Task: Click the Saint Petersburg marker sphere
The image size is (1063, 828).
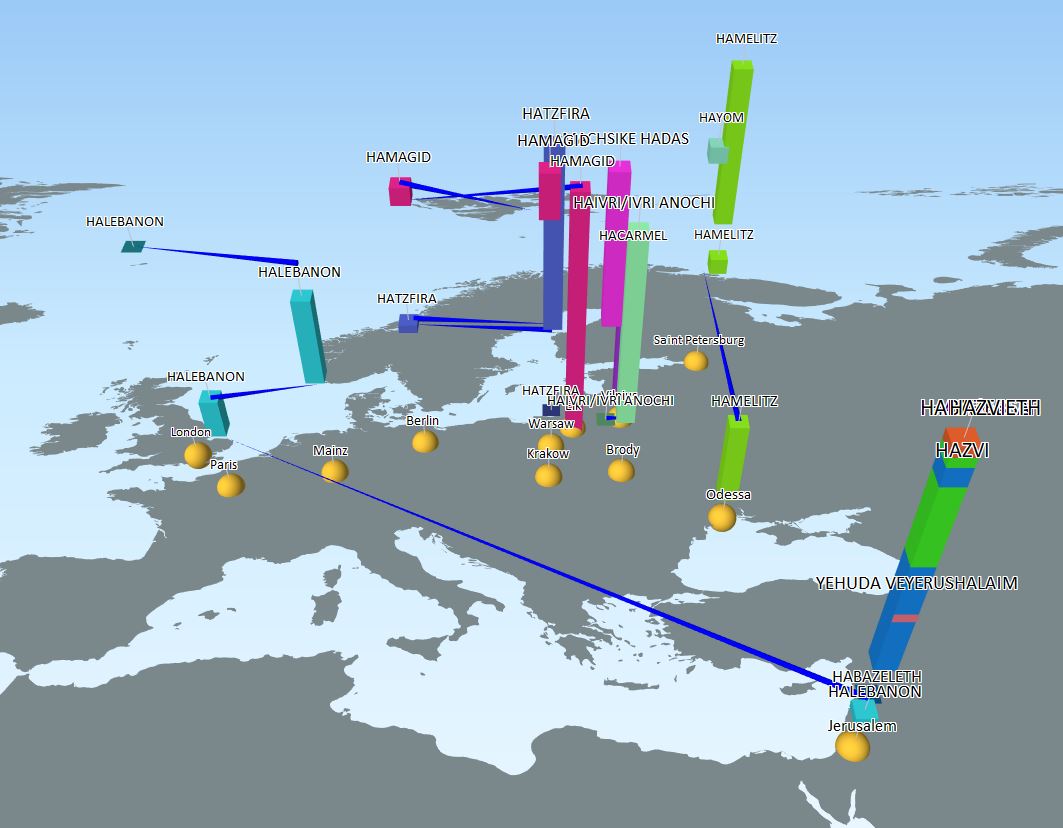Action: pyautogui.click(x=696, y=360)
